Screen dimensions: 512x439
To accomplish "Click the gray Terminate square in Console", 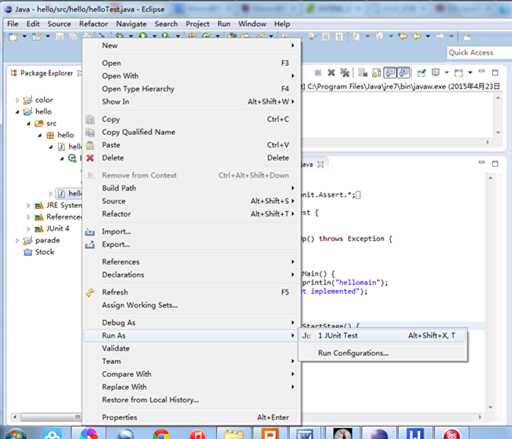I will [x=318, y=73].
